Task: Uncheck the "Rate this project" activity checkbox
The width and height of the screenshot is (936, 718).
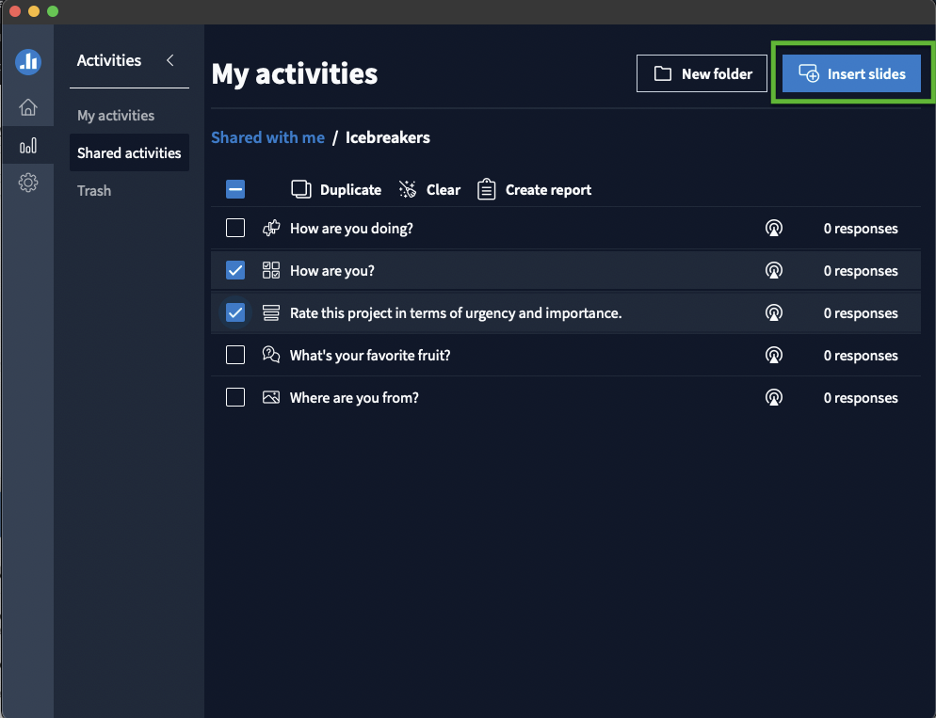Action: click(x=235, y=313)
